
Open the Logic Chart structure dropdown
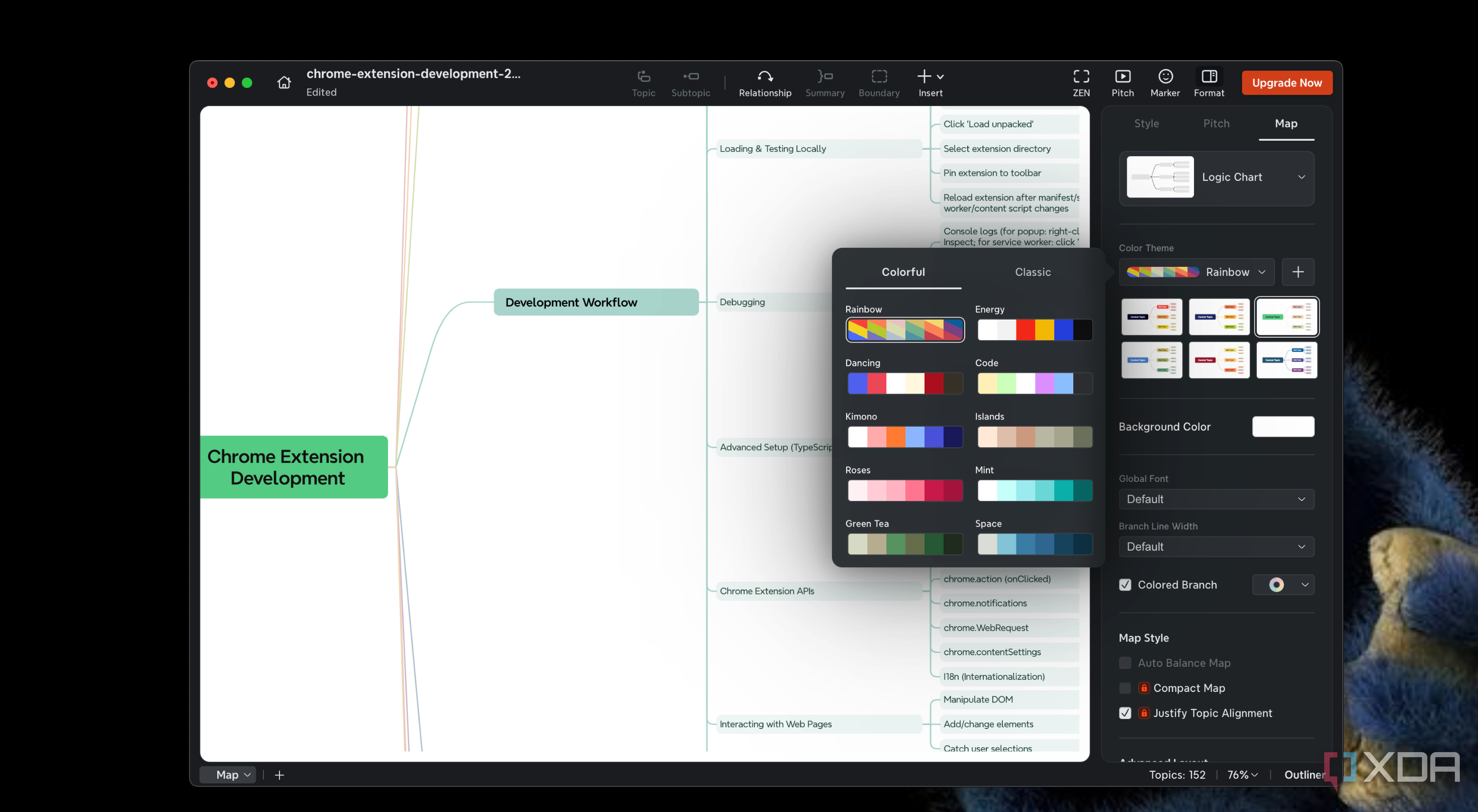coord(1217,177)
